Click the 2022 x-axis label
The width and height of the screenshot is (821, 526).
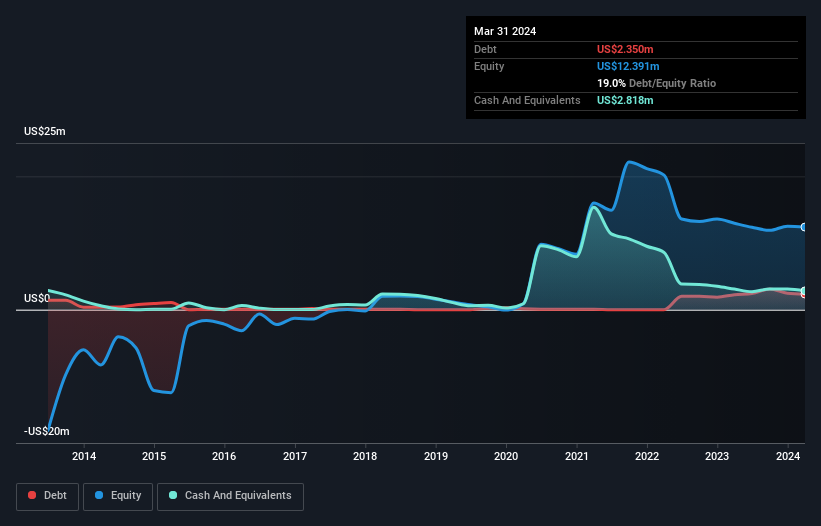(647, 456)
